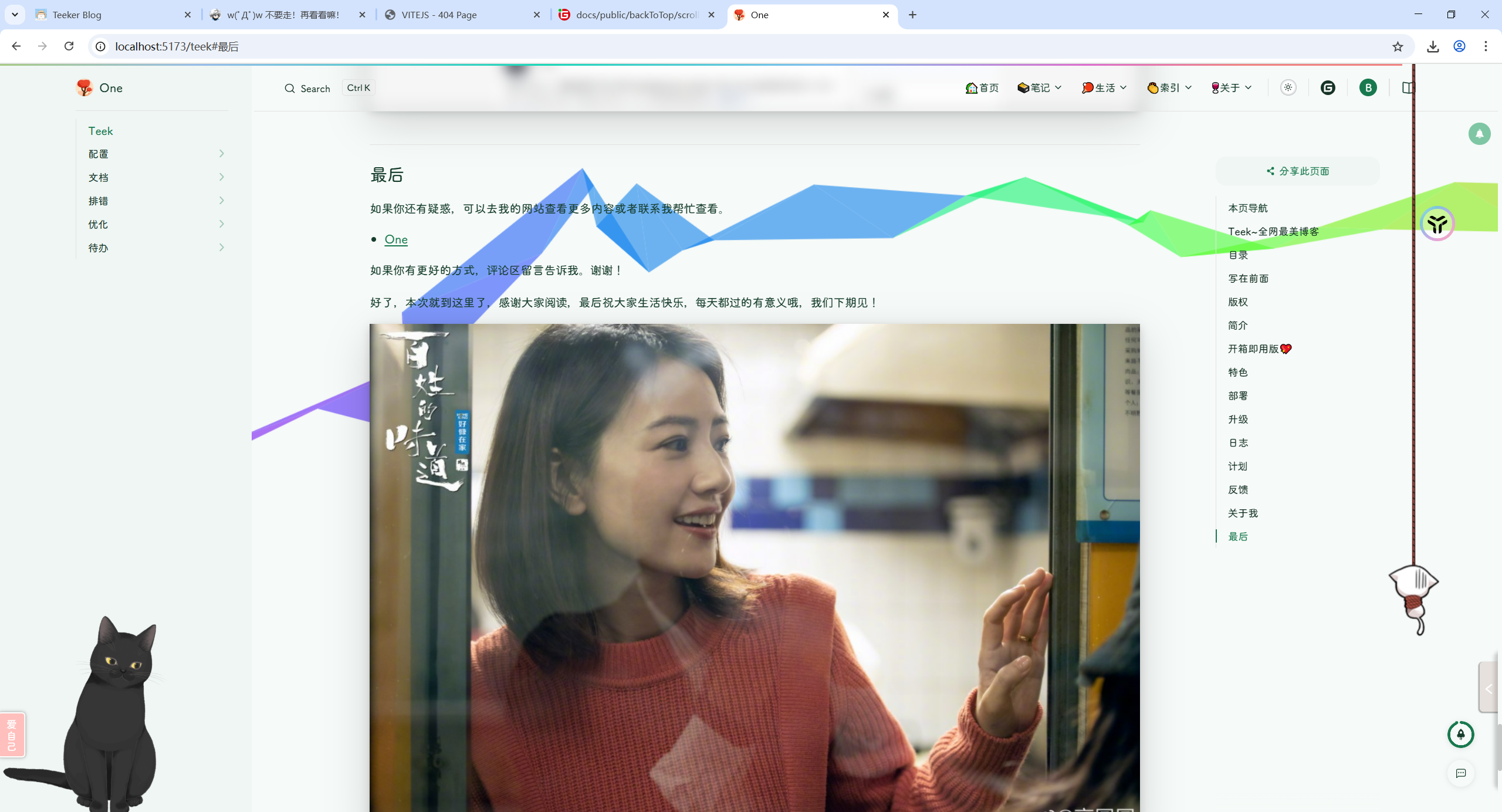
Task: Click the round Y-logo floating badge
Action: click(x=1437, y=224)
